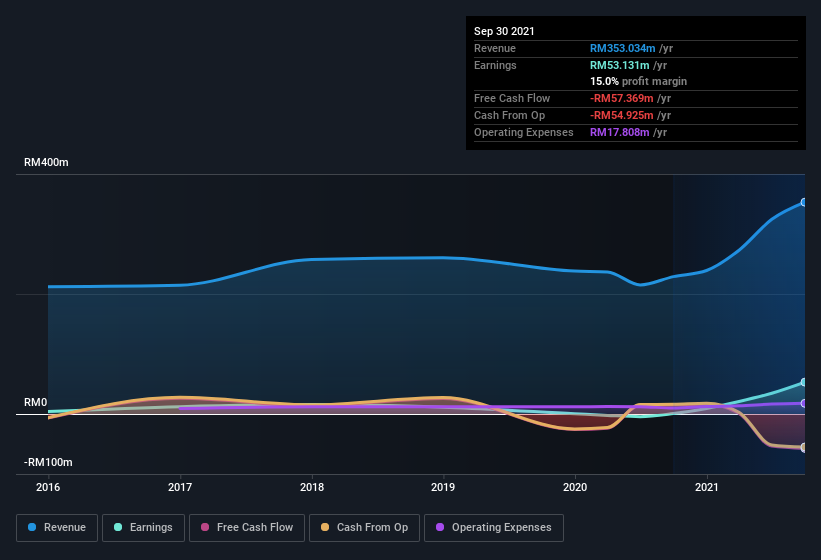Click the teal Earnings endpoint marker
Viewport: 821px width, 560px height.
coord(804,383)
